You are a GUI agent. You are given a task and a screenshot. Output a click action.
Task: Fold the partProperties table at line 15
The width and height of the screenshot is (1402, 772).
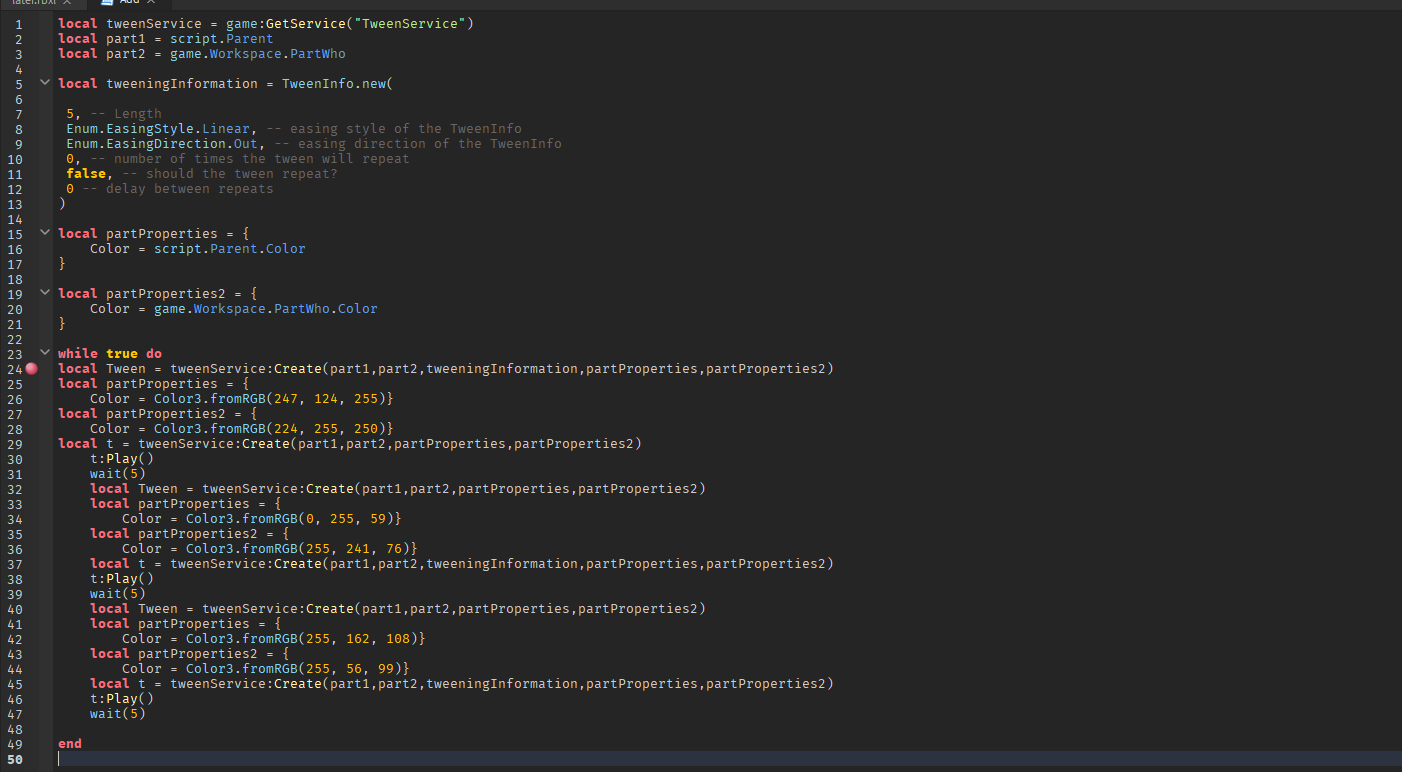coord(44,234)
